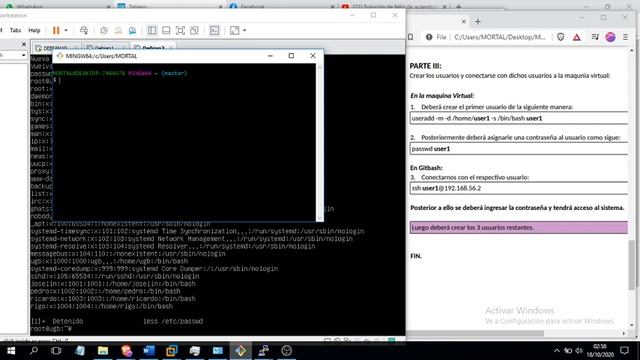The image size is (640, 360).
Task: Click the browser profile avatar icon
Action: (610, 37)
